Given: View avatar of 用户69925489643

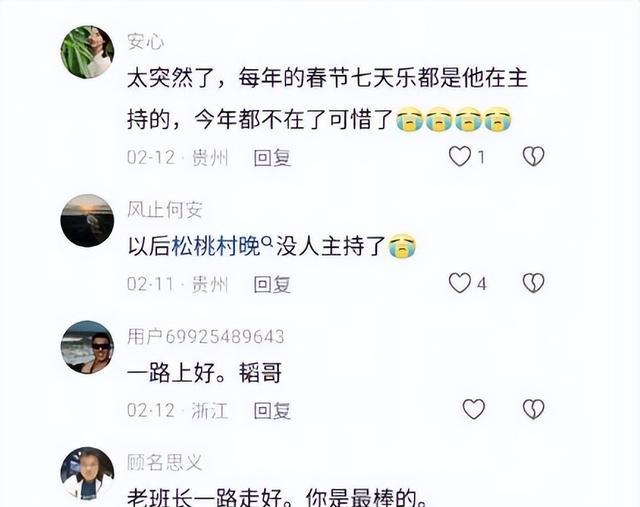Looking at the screenshot, I should pyautogui.click(x=87, y=347).
